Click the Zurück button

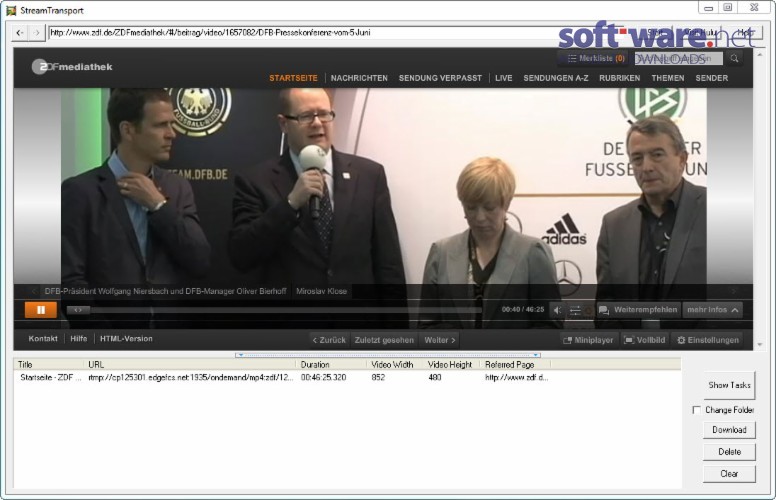point(329,340)
